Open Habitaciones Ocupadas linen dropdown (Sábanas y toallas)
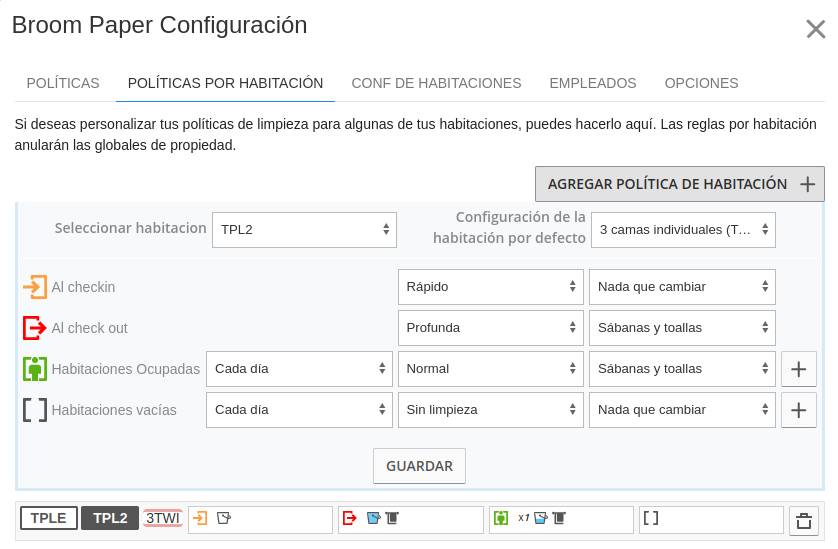The image size is (838, 549). [682, 369]
